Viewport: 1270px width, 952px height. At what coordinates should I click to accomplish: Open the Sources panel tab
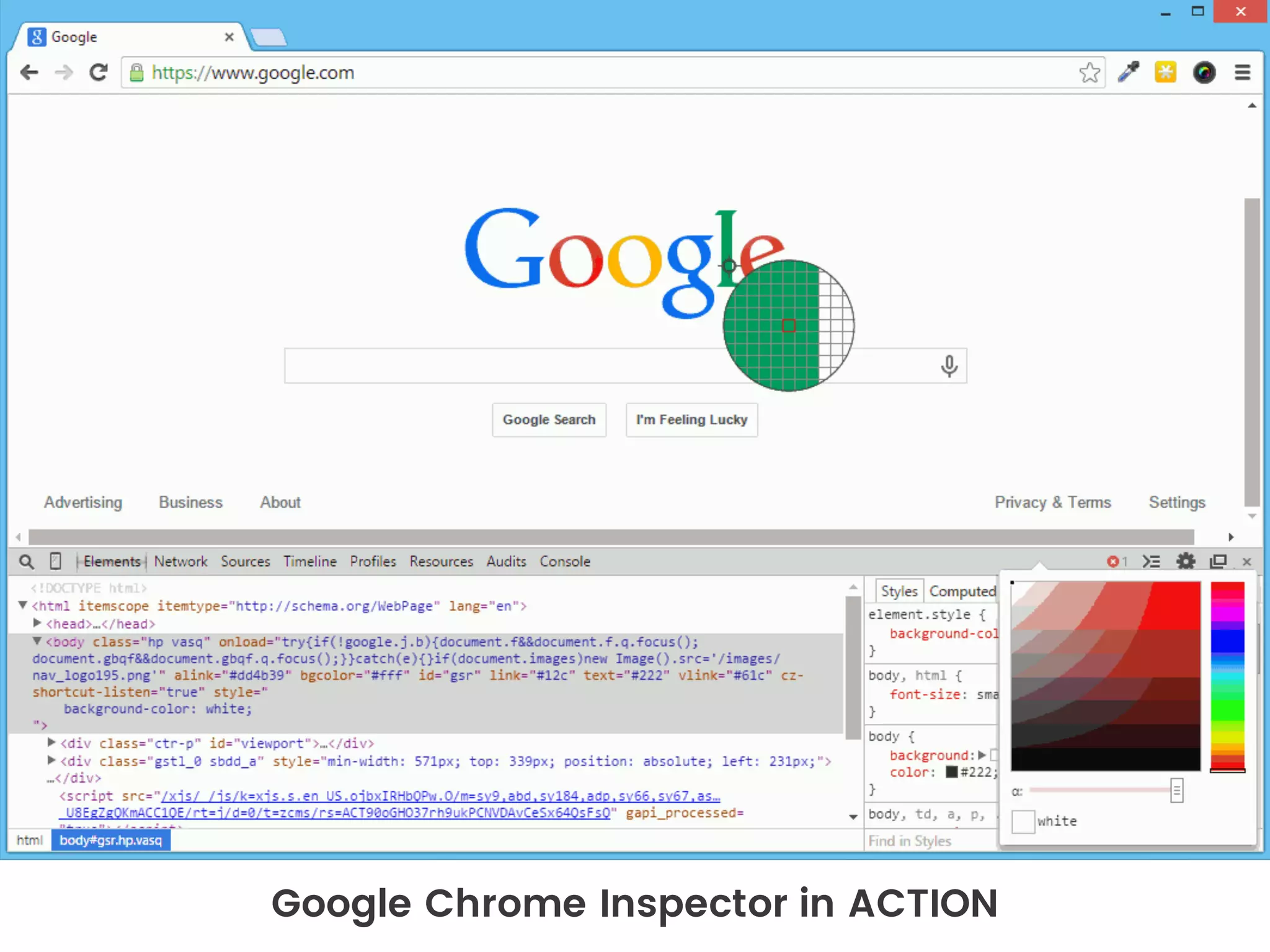point(246,562)
